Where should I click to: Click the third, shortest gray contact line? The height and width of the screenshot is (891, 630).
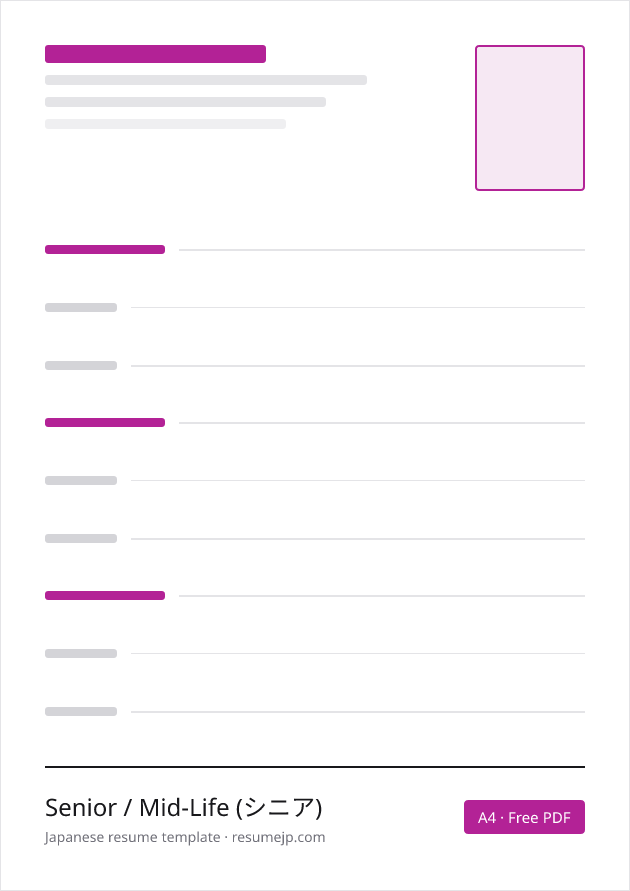click(165, 124)
